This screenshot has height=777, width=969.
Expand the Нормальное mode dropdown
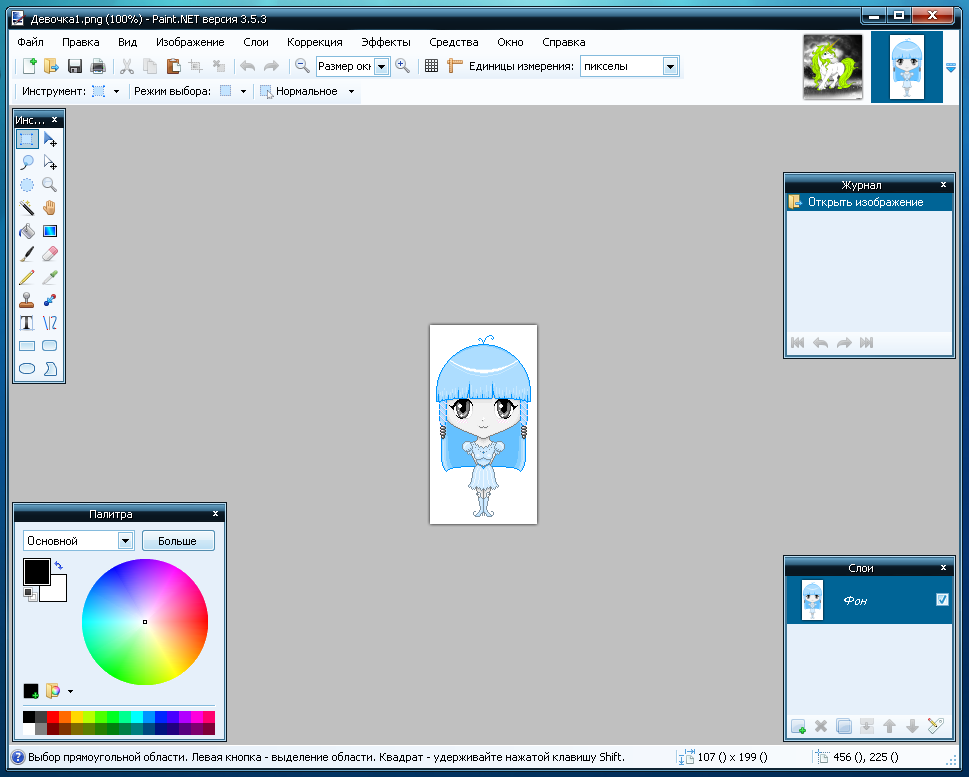pos(352,91)
